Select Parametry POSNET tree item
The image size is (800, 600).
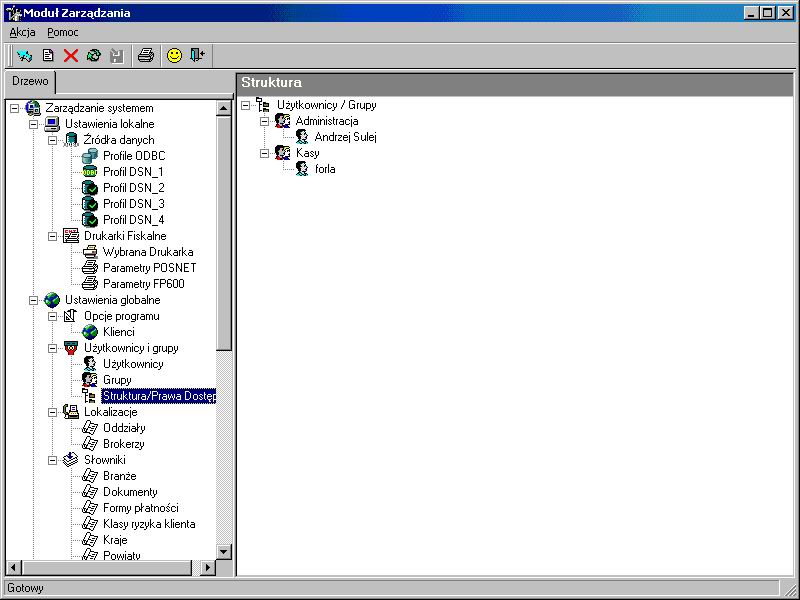149,268
